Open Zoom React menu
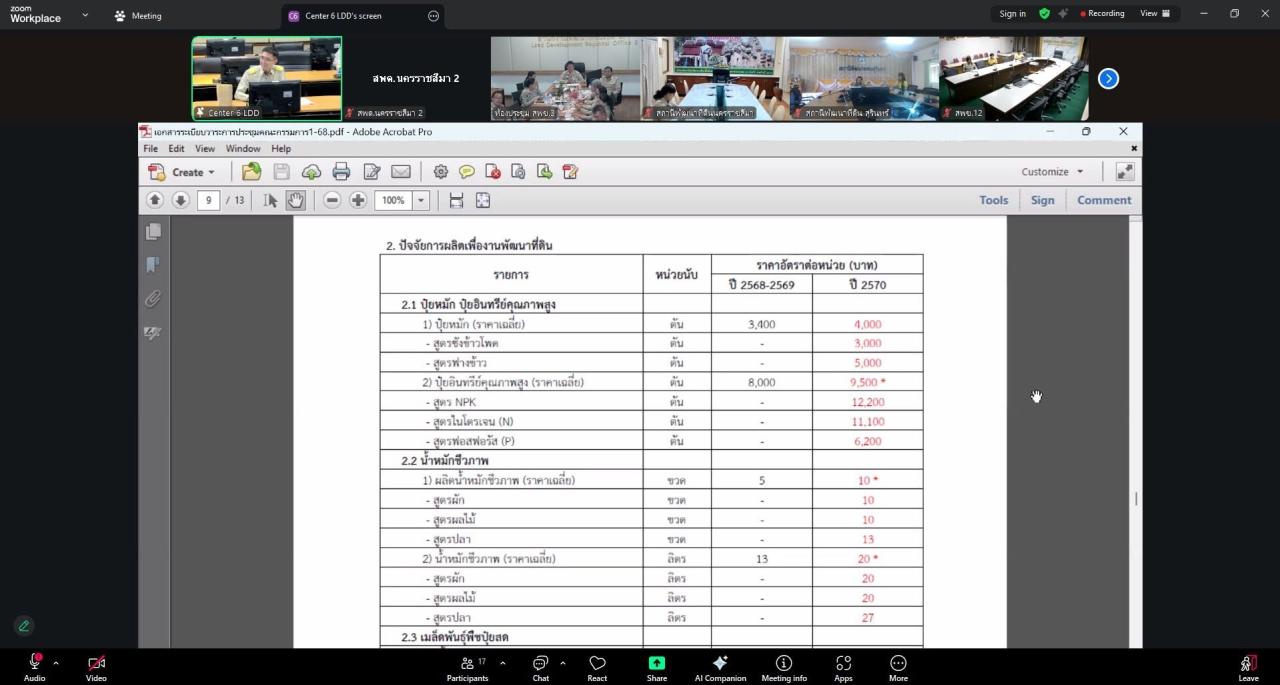The height and width of the screenshot is (685, 1280). [x=597, y=667]
